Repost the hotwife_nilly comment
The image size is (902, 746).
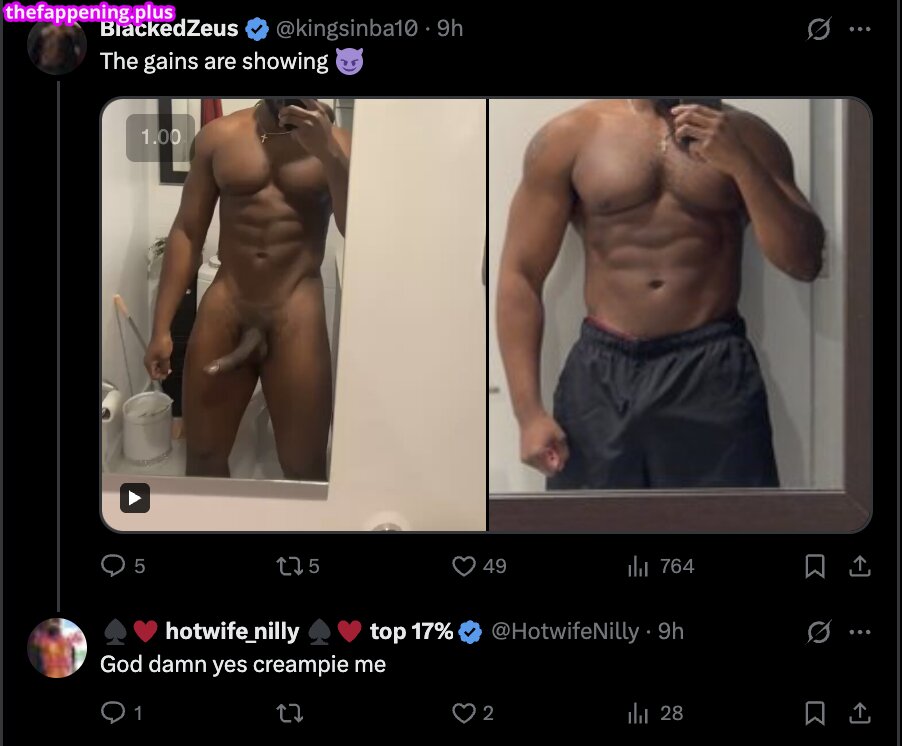289,714
